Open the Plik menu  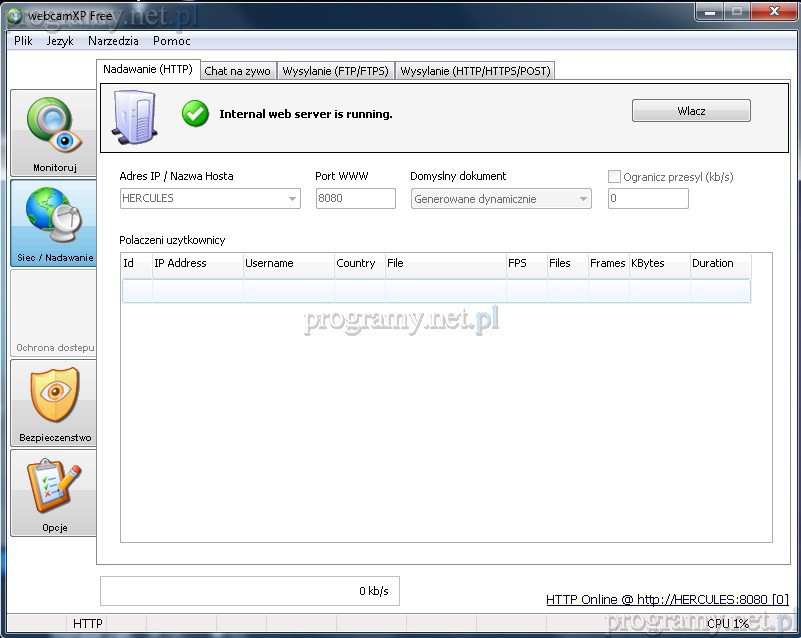23,41
